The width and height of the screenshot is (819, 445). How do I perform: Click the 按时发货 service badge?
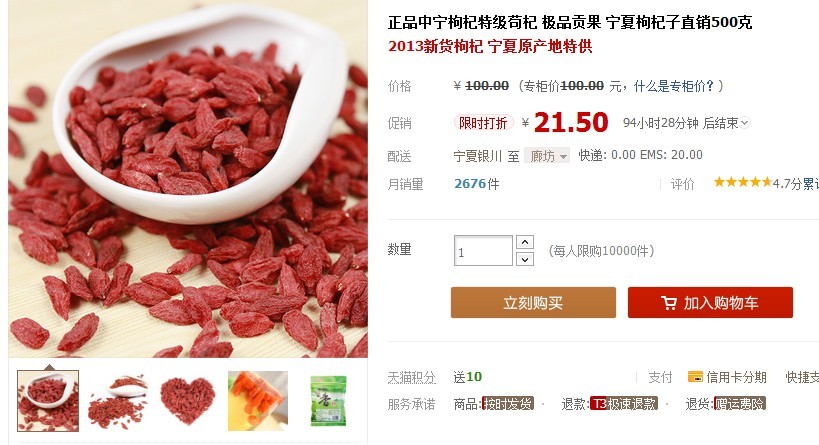click(508, 404)
